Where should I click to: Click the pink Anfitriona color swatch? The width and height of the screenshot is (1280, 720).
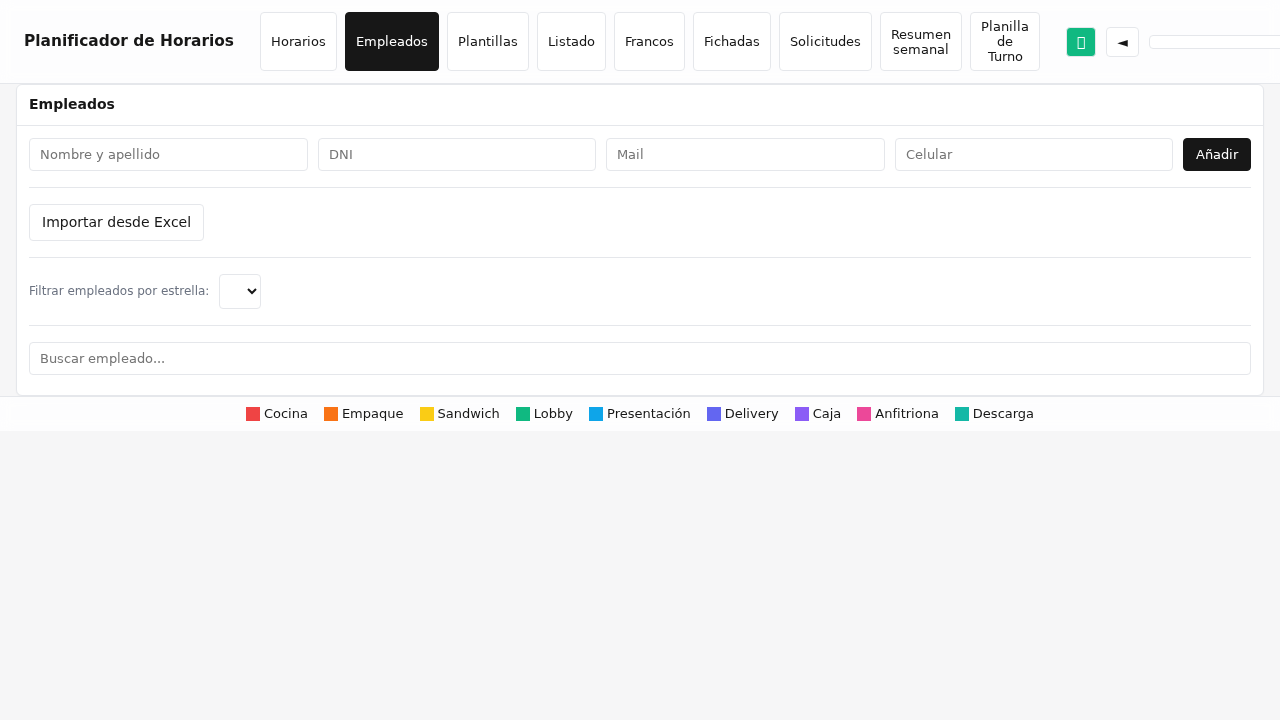[x=864, y=414]
